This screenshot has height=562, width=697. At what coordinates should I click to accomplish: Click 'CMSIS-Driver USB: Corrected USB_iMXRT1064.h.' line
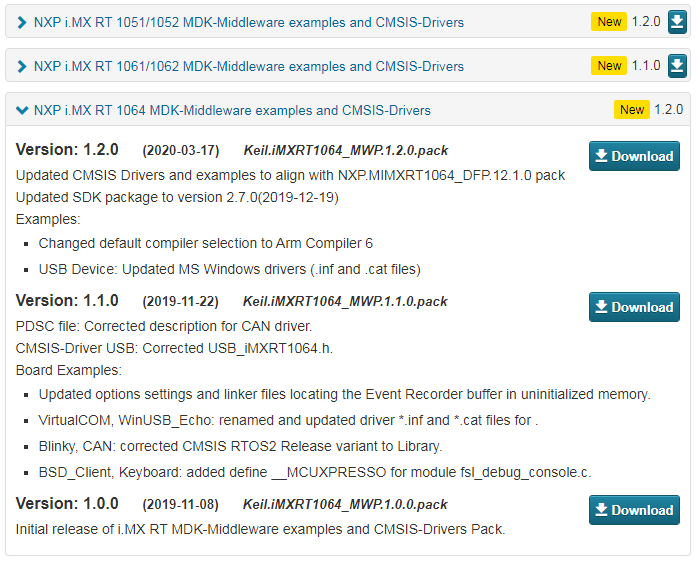[174, 348]
